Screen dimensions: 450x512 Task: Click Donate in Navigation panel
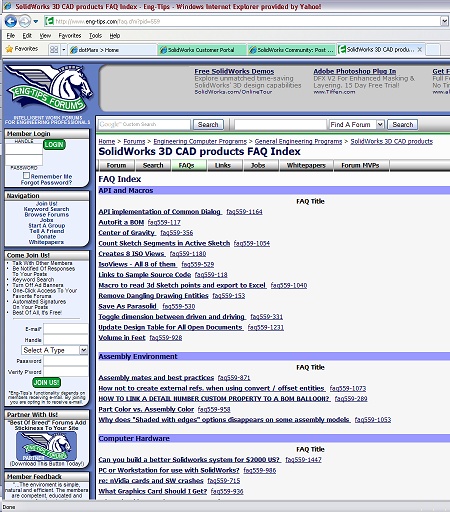coord(46,236)
